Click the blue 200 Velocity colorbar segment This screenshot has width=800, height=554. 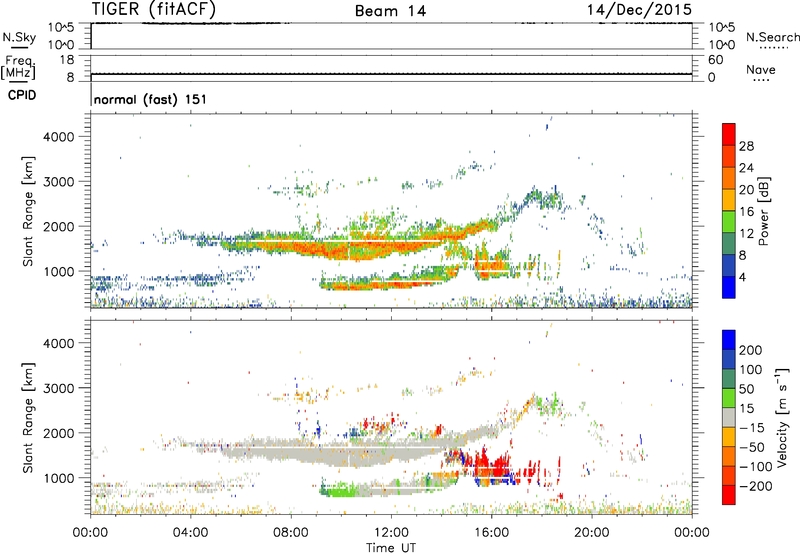[729, 340]
